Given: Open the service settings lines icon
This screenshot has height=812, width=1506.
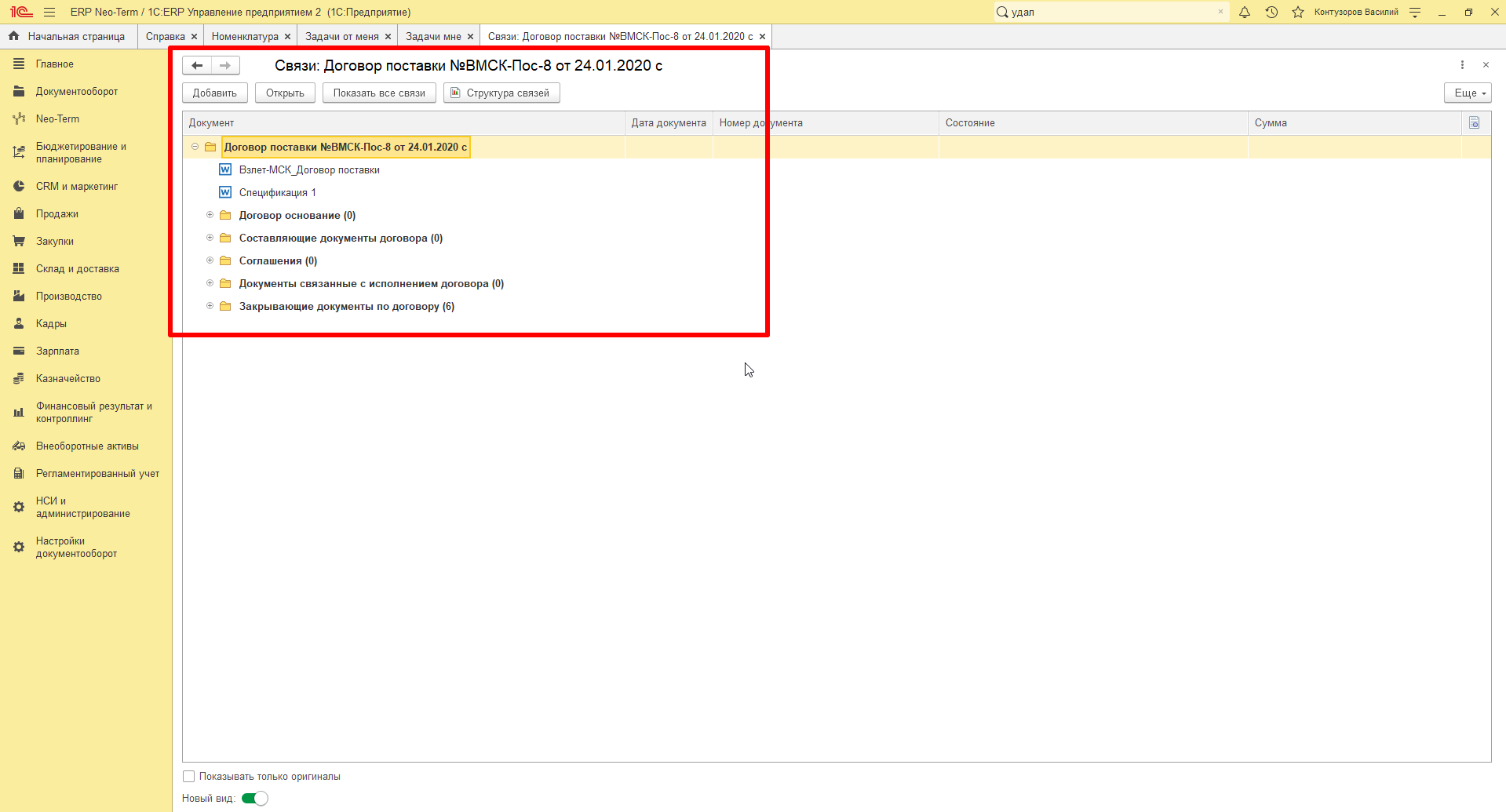Looking at the screenshot, I should click(x=1415, y=12).
